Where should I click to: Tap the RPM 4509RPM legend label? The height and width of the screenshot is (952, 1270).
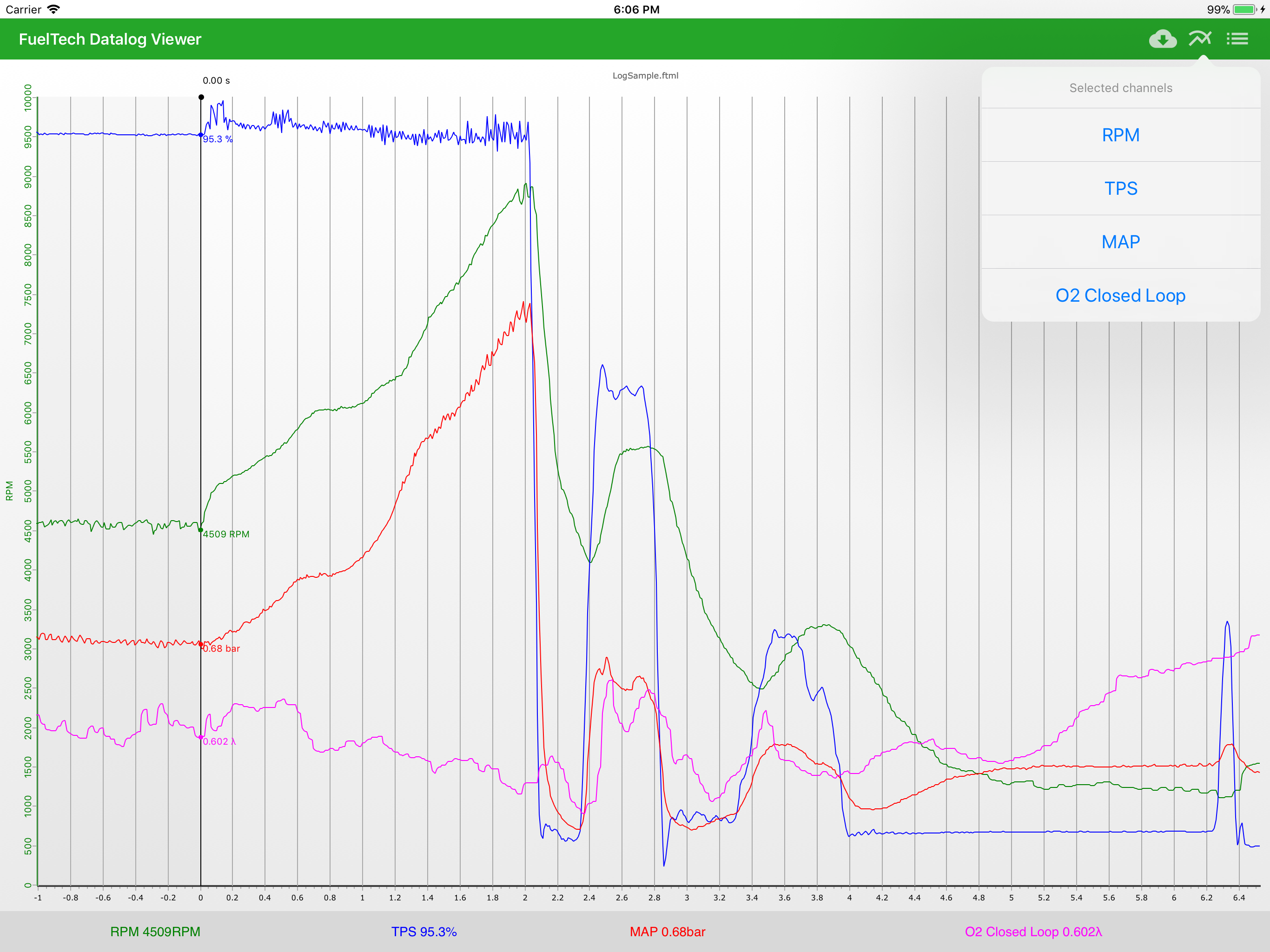(x=155, y=932)
